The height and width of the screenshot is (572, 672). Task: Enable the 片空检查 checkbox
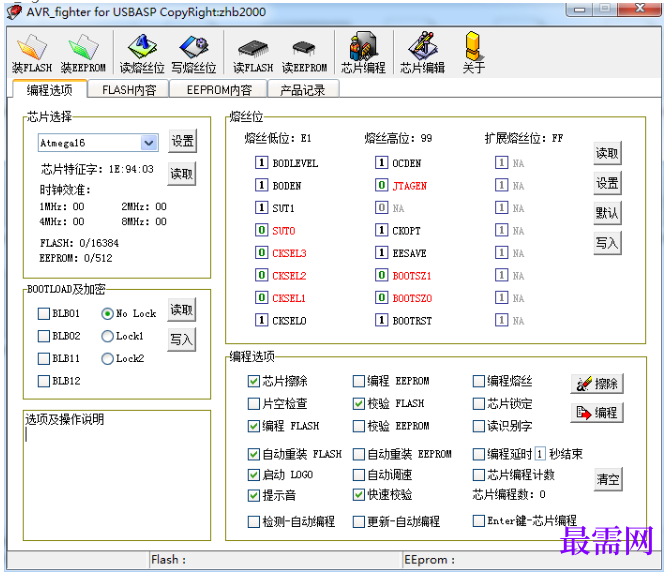tap(254, 404)
